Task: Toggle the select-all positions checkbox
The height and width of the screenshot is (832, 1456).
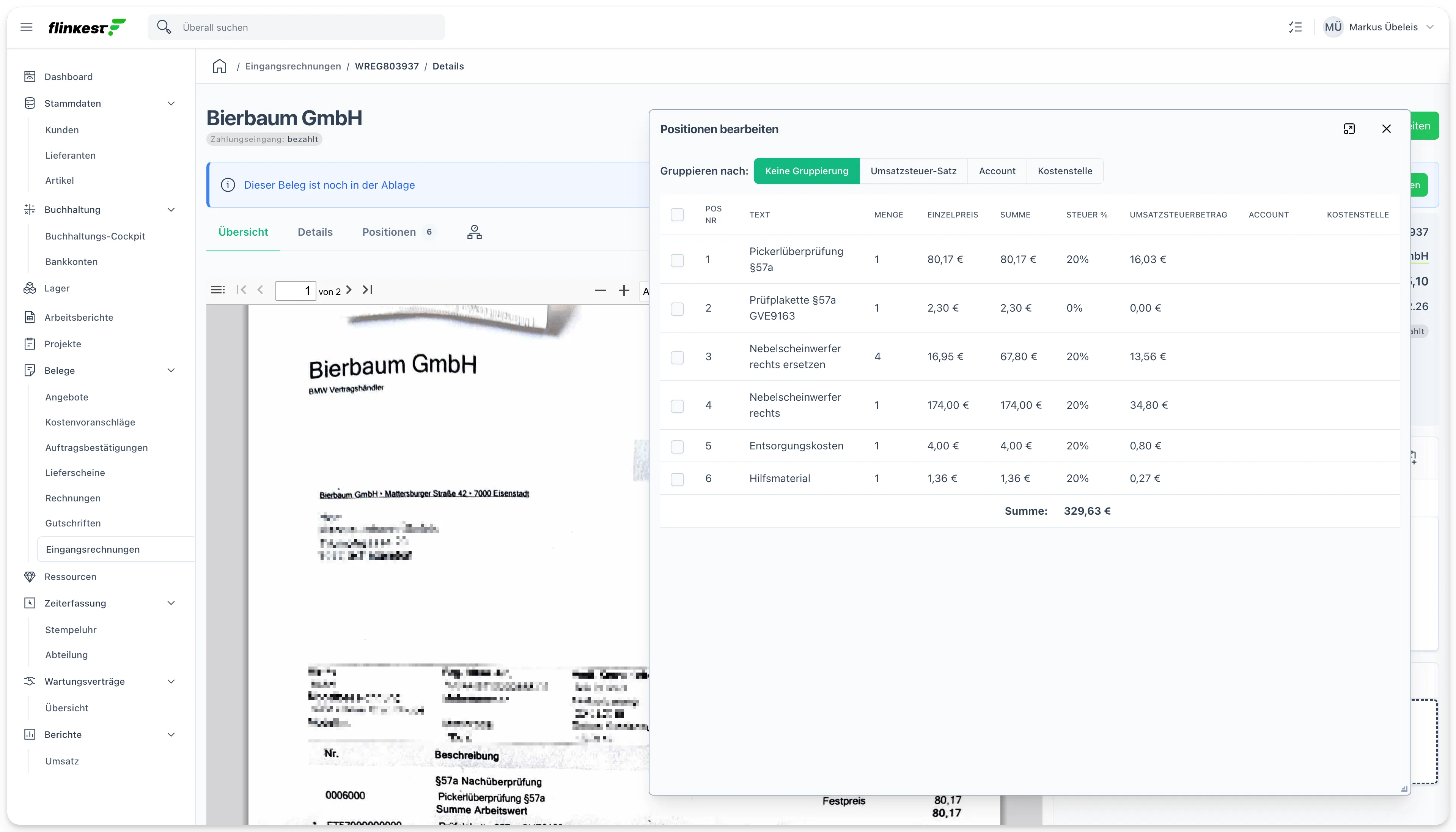Action: [x=677, y=214]
